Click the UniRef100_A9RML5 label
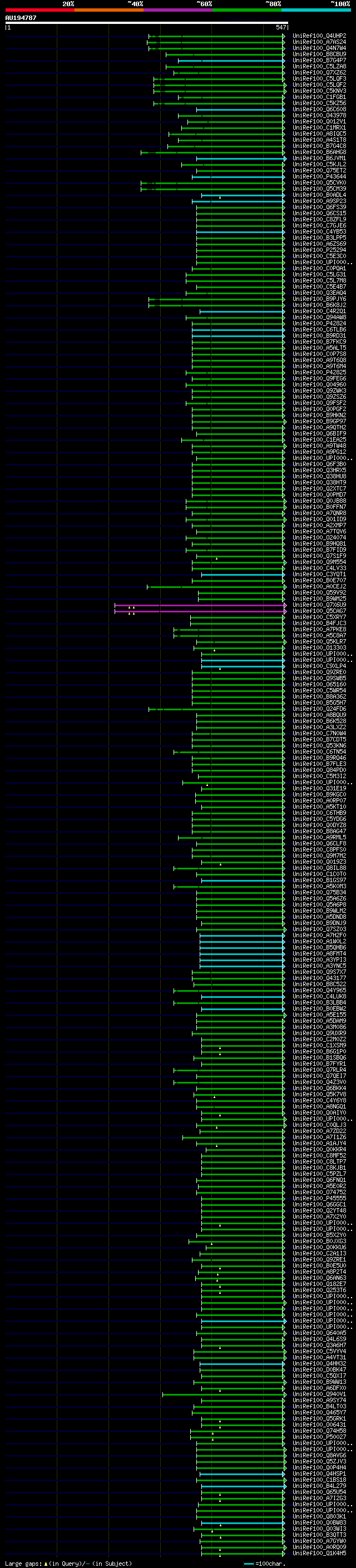The image size is (356, 1568). (319, 838)
